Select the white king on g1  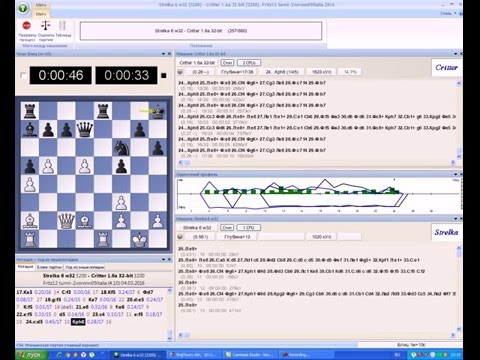pos(139,239)
